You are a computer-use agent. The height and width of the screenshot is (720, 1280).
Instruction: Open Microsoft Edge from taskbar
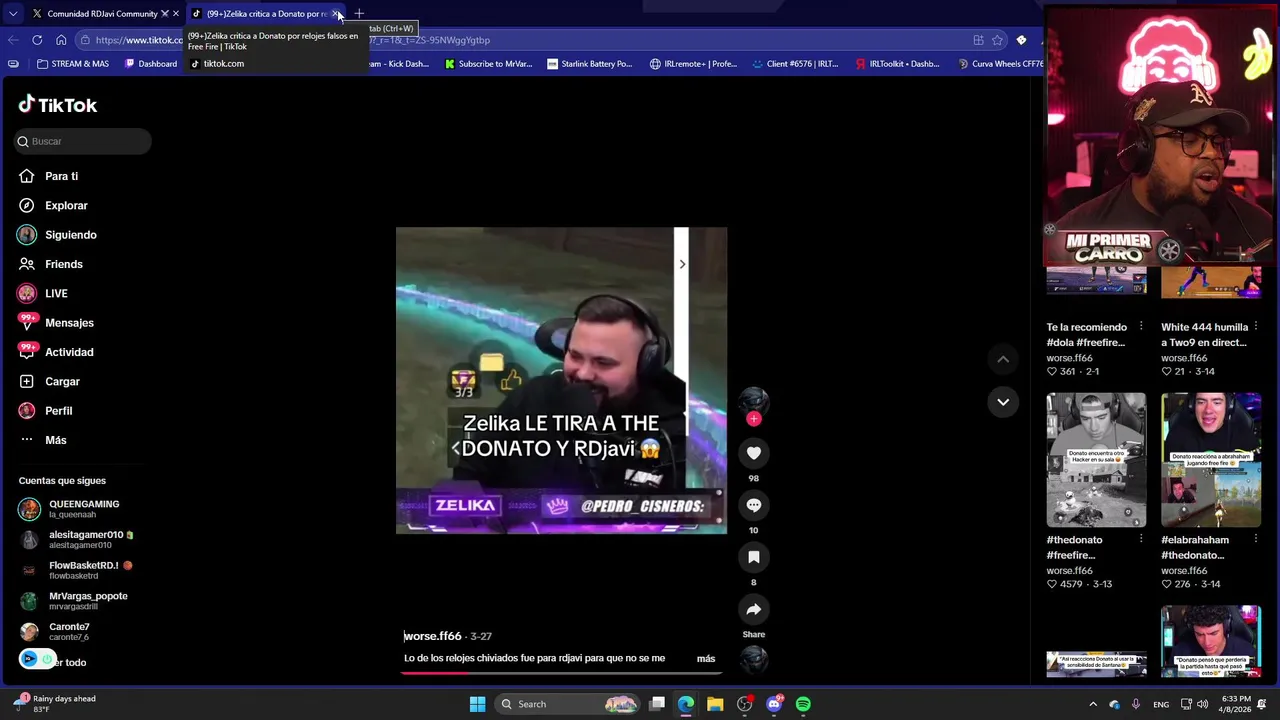[x=686, y=704]
